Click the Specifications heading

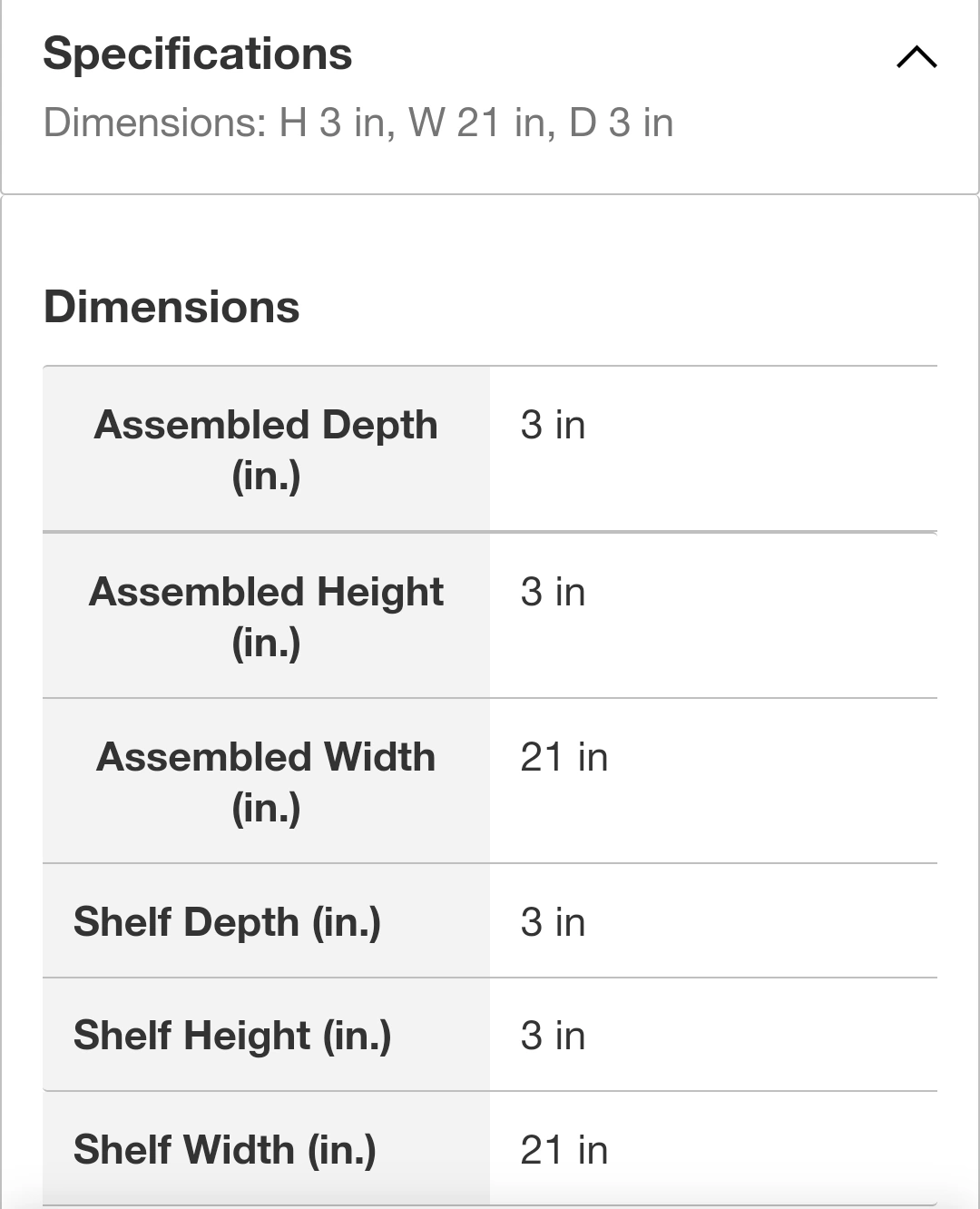click(x=198, y=54)
